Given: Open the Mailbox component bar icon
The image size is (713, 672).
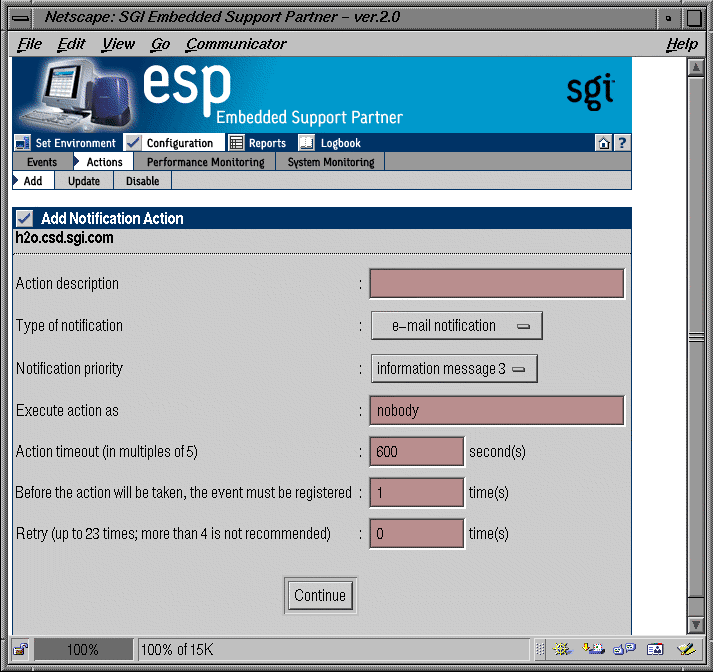Looking at the screenshot, I should tap(593, 649).
